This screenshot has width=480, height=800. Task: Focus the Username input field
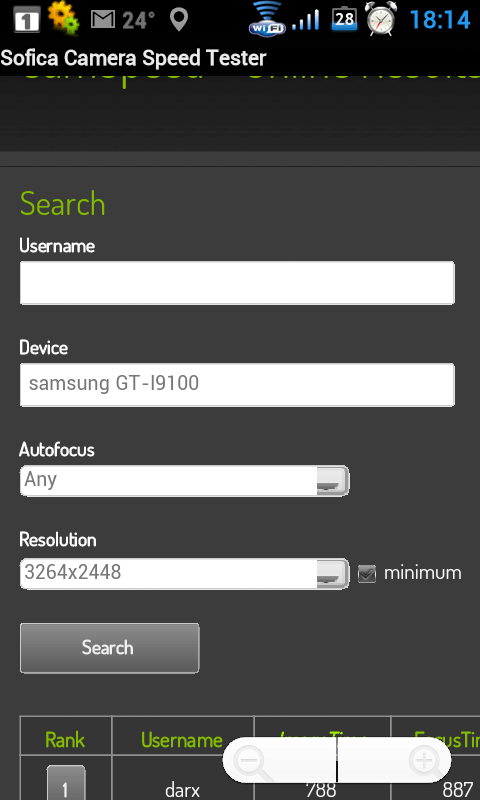tap(237, 283)
